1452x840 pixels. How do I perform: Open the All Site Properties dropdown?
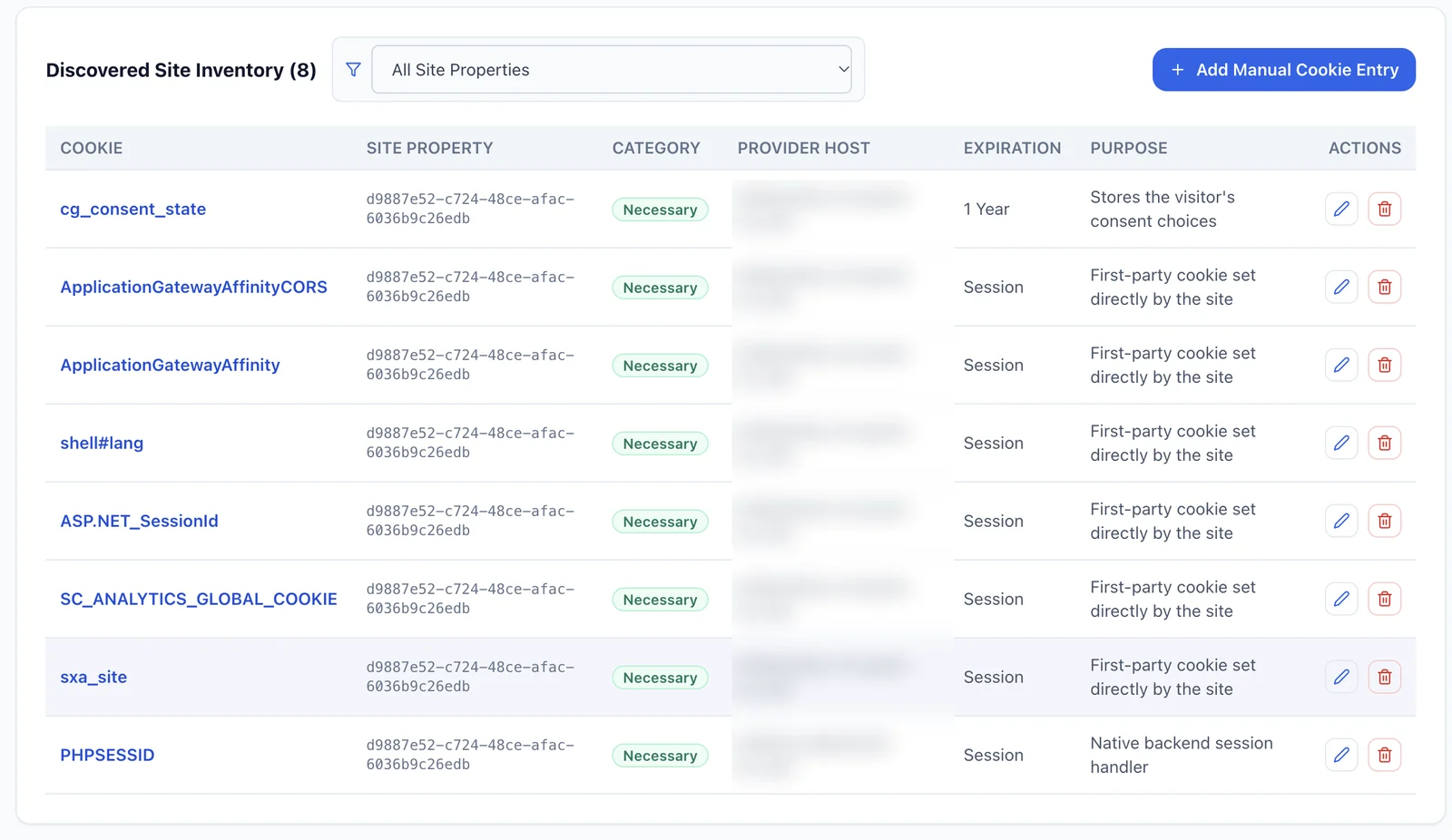pos(612,70)
